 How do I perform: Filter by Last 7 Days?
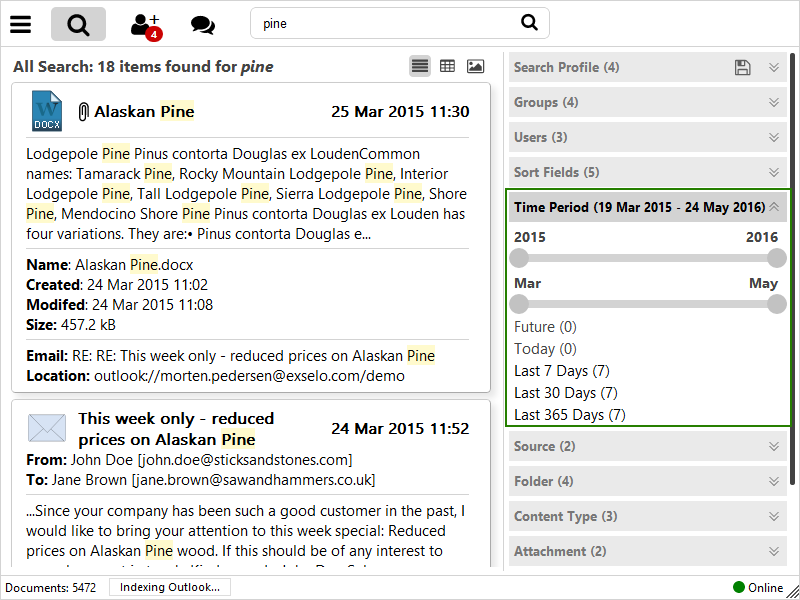click(564, 371)
